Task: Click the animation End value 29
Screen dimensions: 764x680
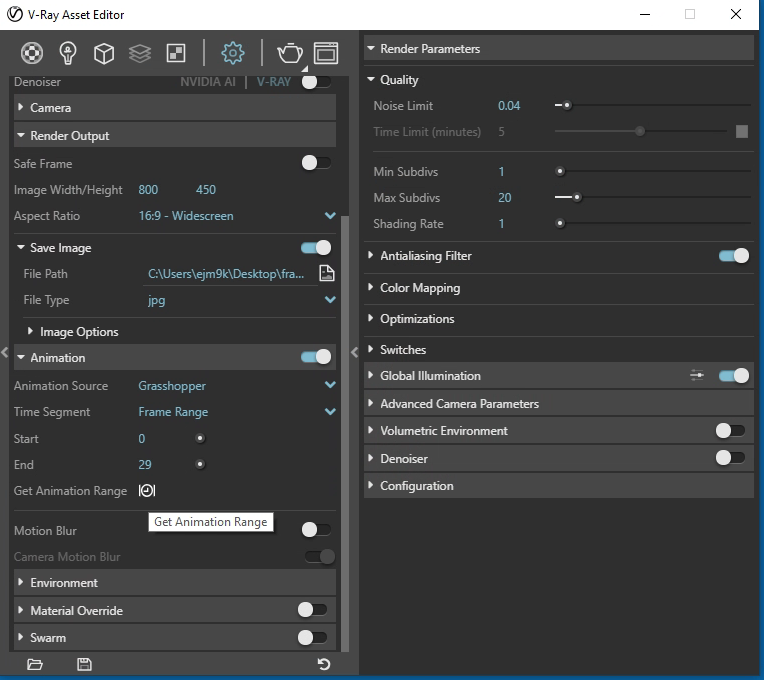Action: (x=145, y=465)
